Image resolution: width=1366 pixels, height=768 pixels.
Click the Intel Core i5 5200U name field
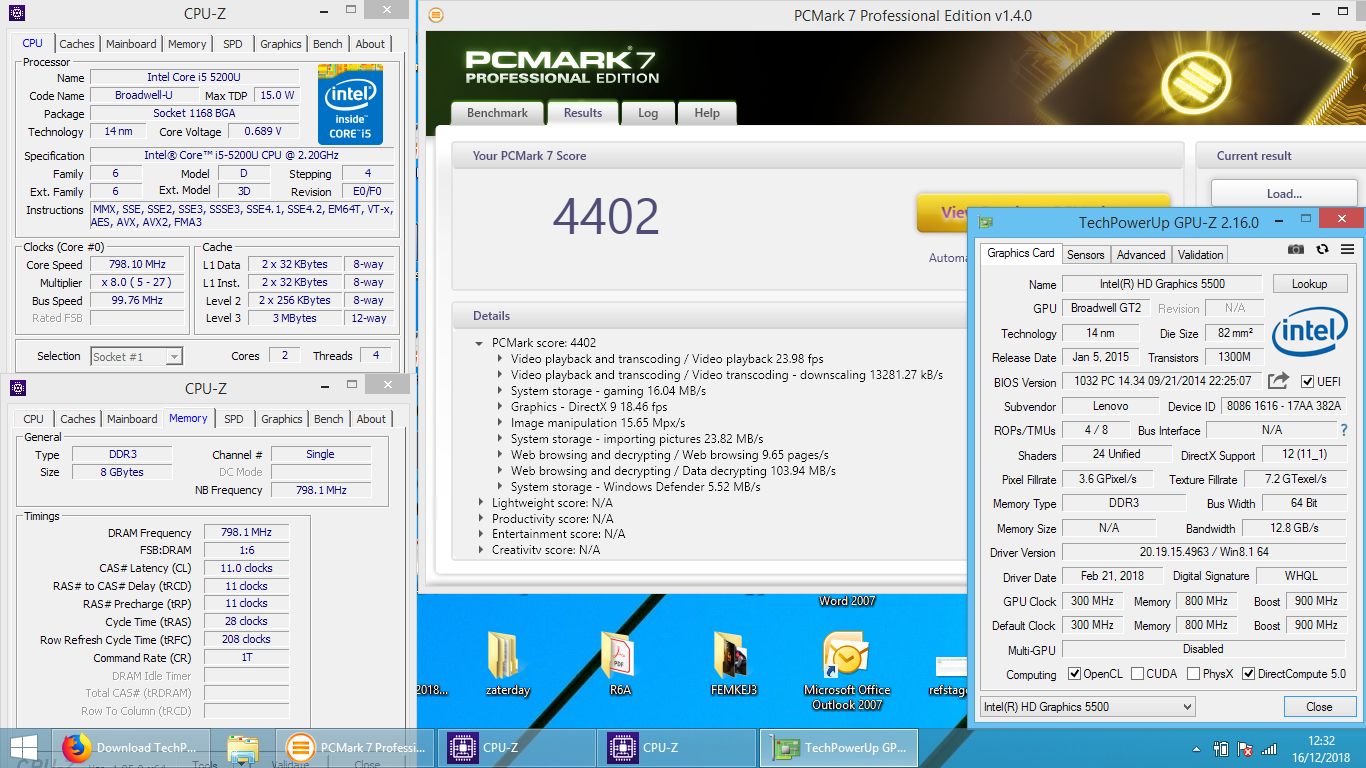coord(194,77)
